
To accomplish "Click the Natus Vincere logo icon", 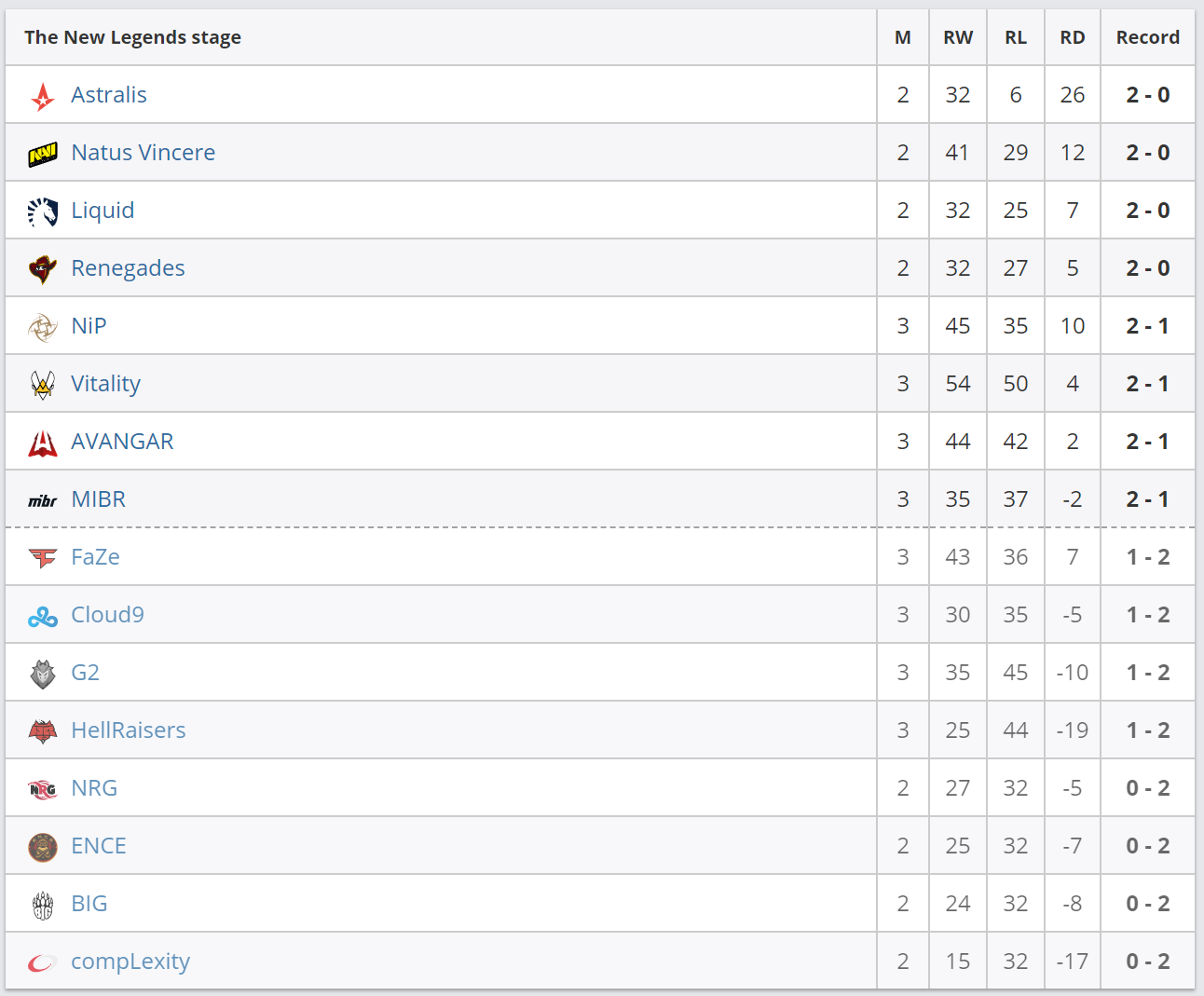I will [43, 154].
